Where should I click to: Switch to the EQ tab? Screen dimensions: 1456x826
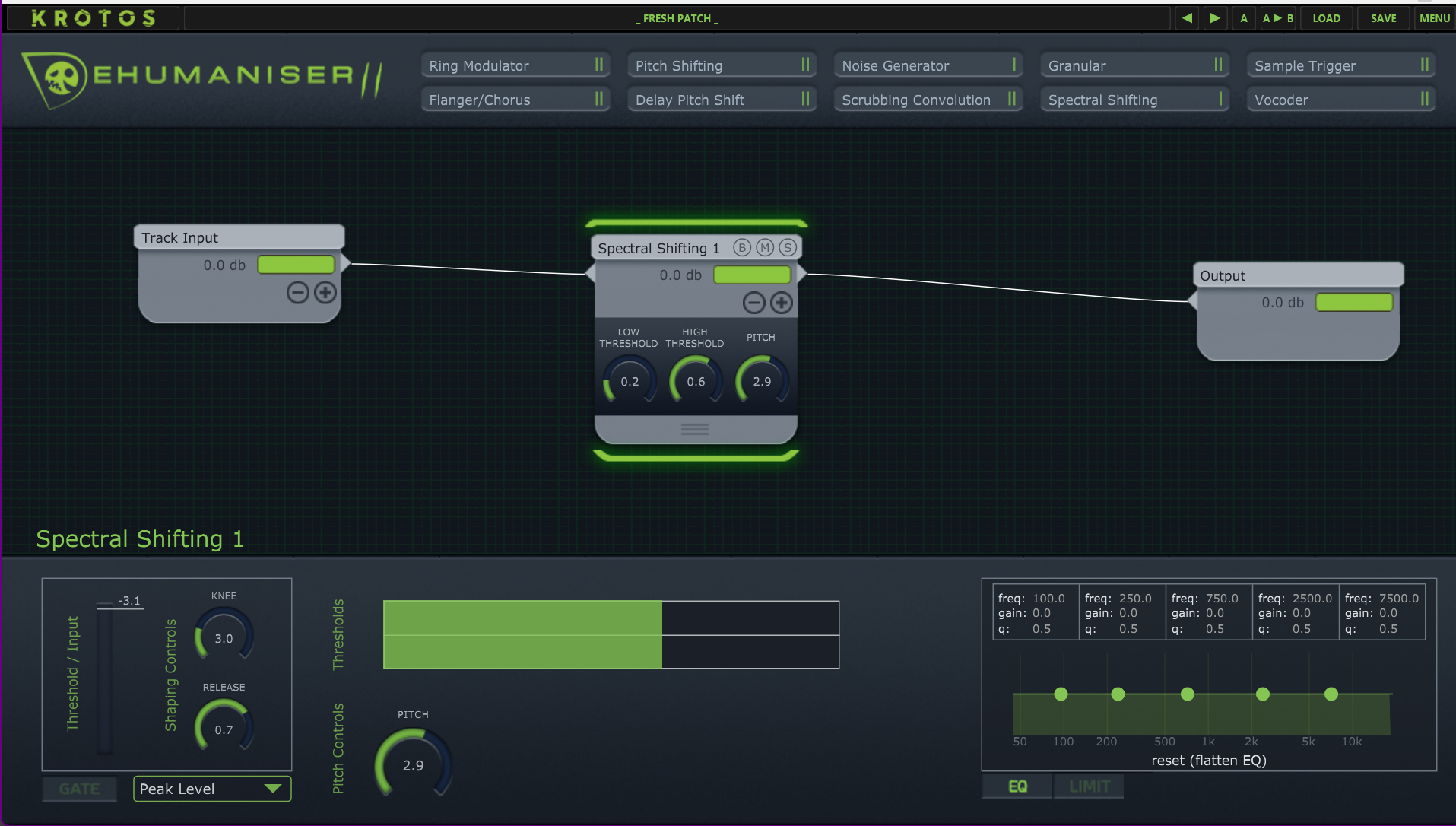1017,786
